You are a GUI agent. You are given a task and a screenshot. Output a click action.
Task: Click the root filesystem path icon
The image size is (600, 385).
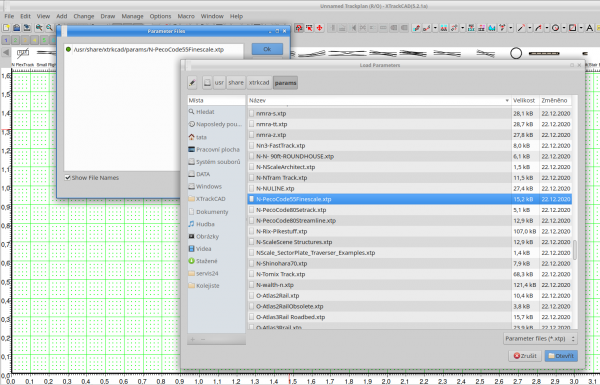point(207,83)
